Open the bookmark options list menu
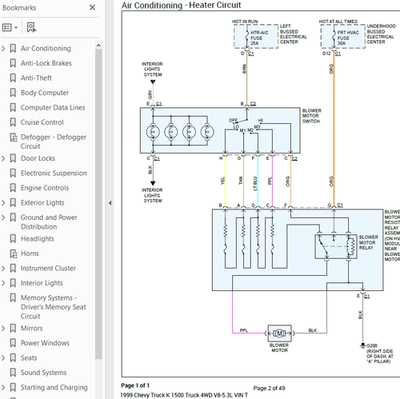This screenshot has width=400, height=399. (x=10, y=27)
